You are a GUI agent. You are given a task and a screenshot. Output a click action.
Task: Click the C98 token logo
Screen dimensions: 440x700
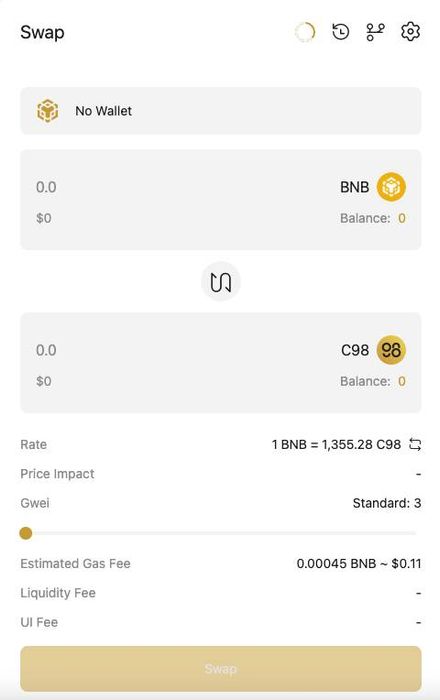391,350
